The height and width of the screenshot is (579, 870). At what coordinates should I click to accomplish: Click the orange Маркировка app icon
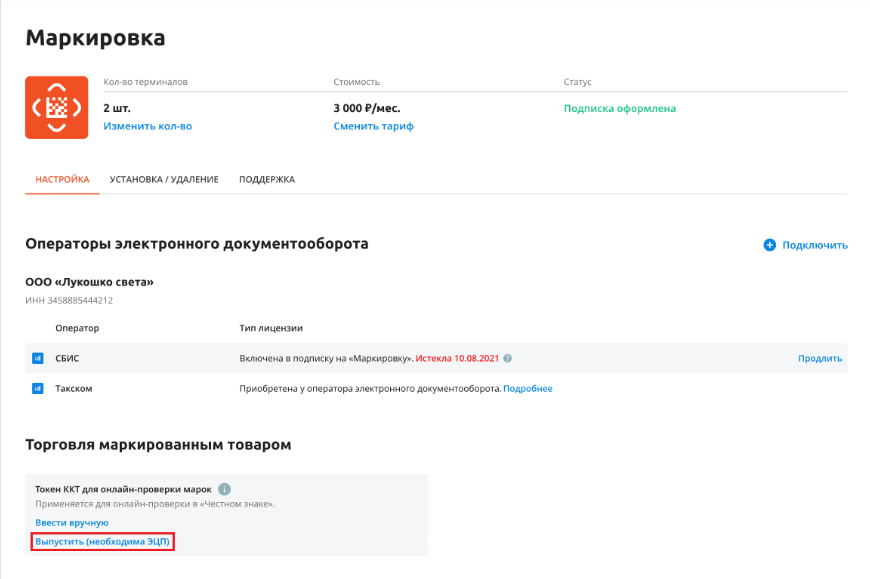click(x=57, y=108)
